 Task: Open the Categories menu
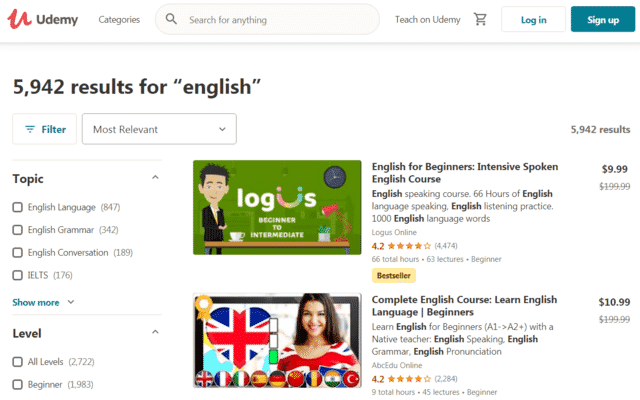click(119, 20)
